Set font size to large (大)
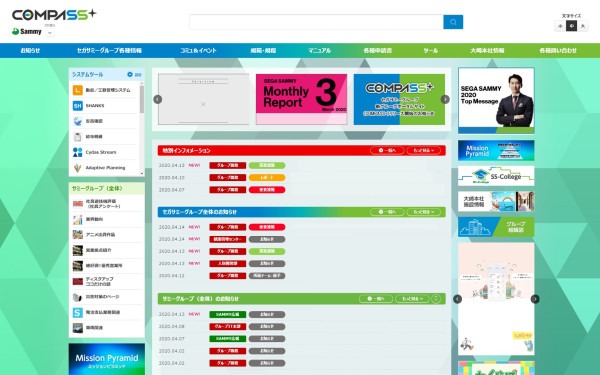Viewport: 600px width, 375px height. coord(583,26)
